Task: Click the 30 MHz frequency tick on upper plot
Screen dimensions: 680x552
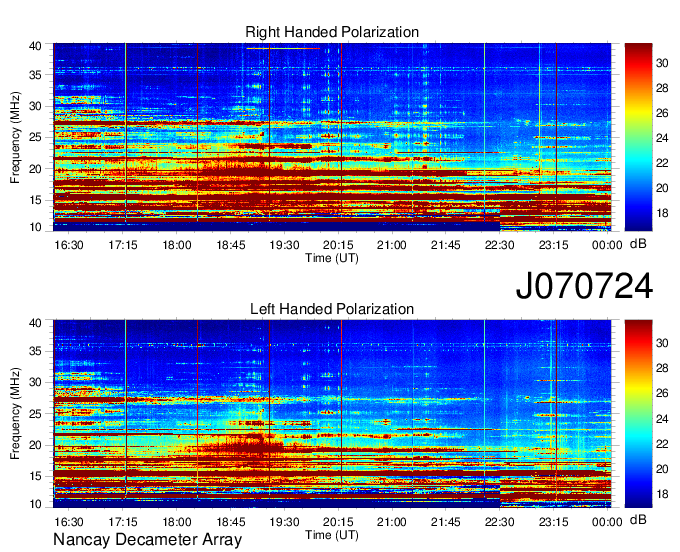Action: 35,106
